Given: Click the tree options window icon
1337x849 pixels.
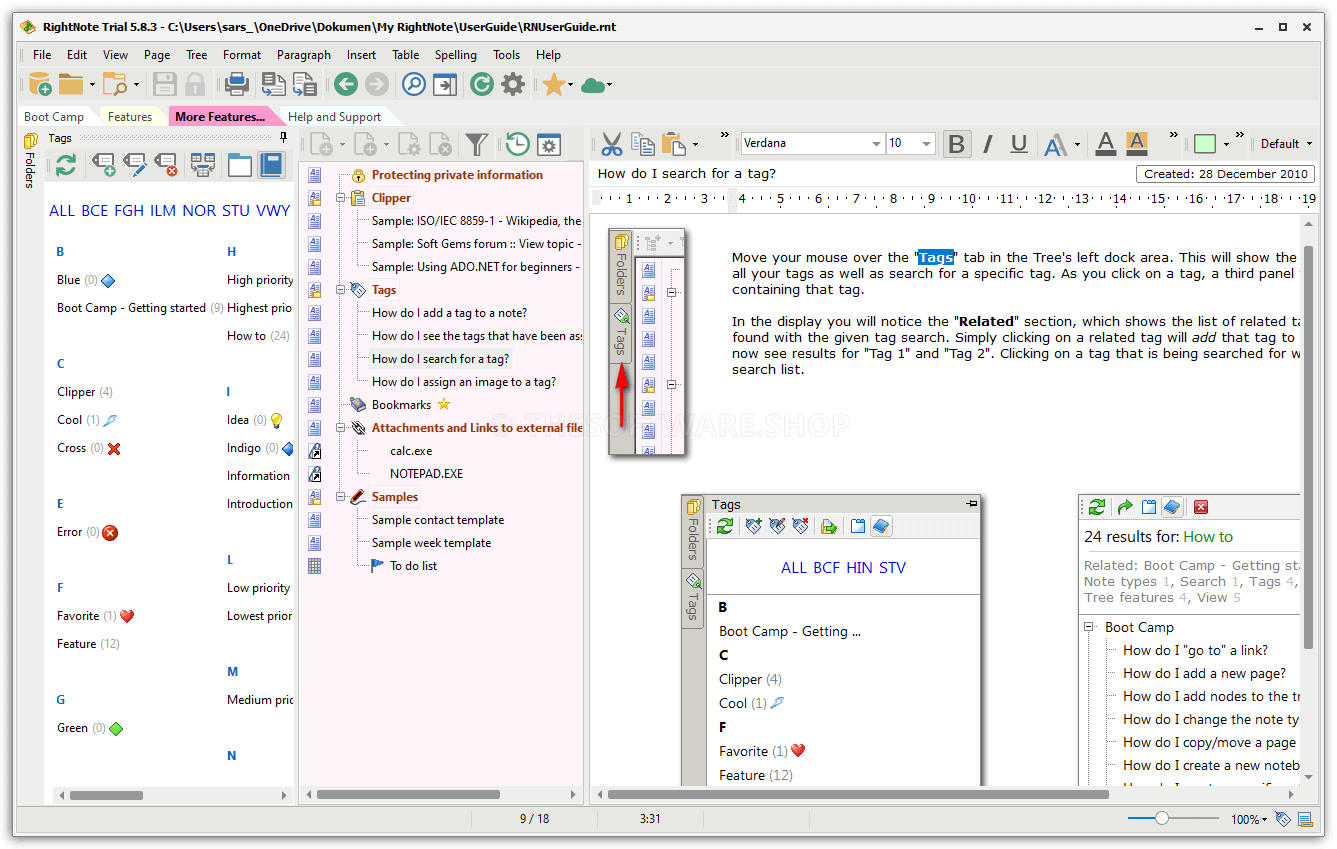Looking at the screenshot, I should [549, 145].
